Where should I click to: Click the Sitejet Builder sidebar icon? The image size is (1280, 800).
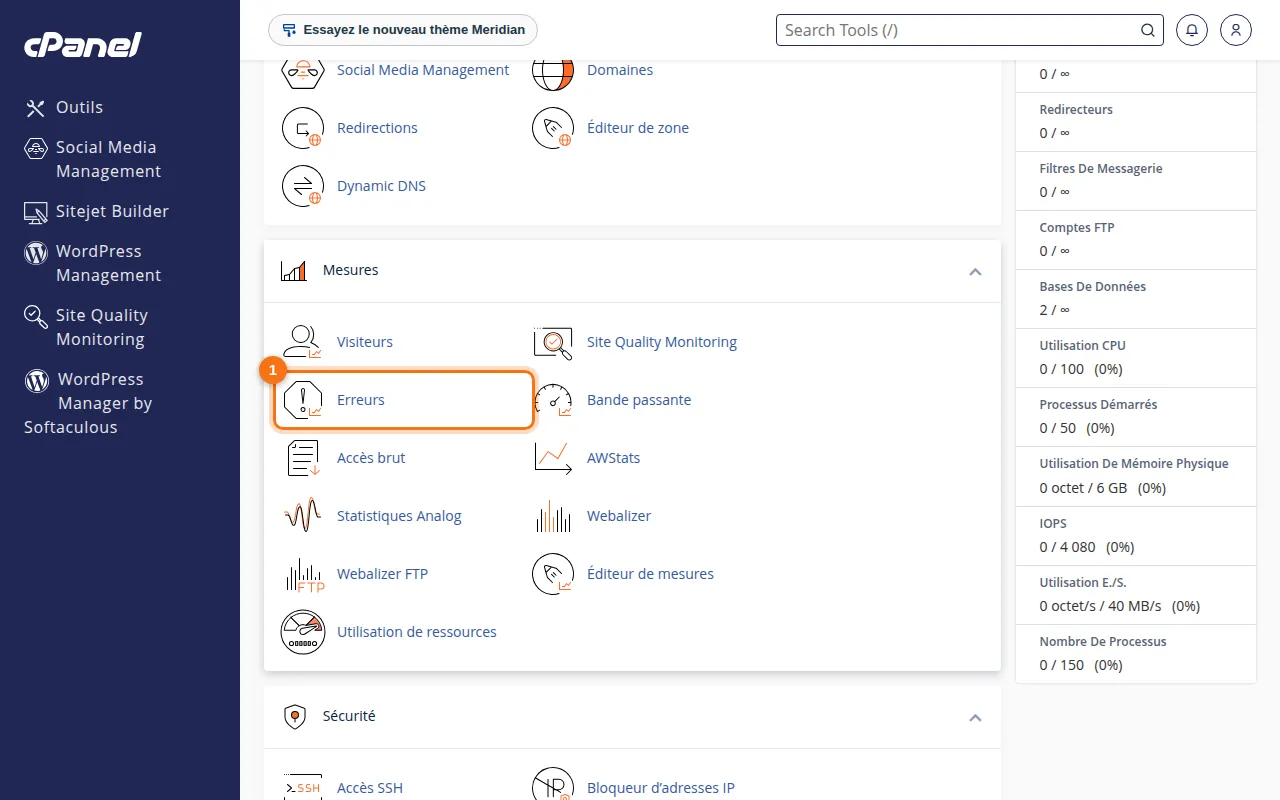pyautogui.click(x=36, y=212)
